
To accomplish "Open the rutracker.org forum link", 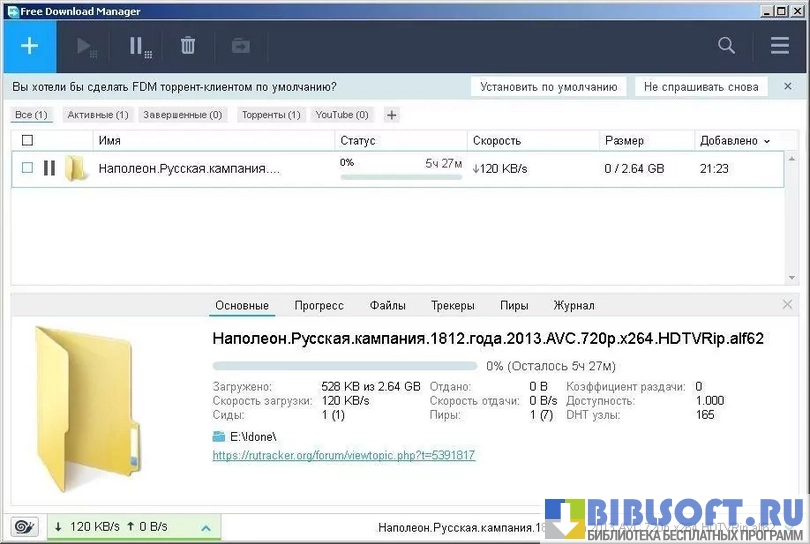I will 343,456.
